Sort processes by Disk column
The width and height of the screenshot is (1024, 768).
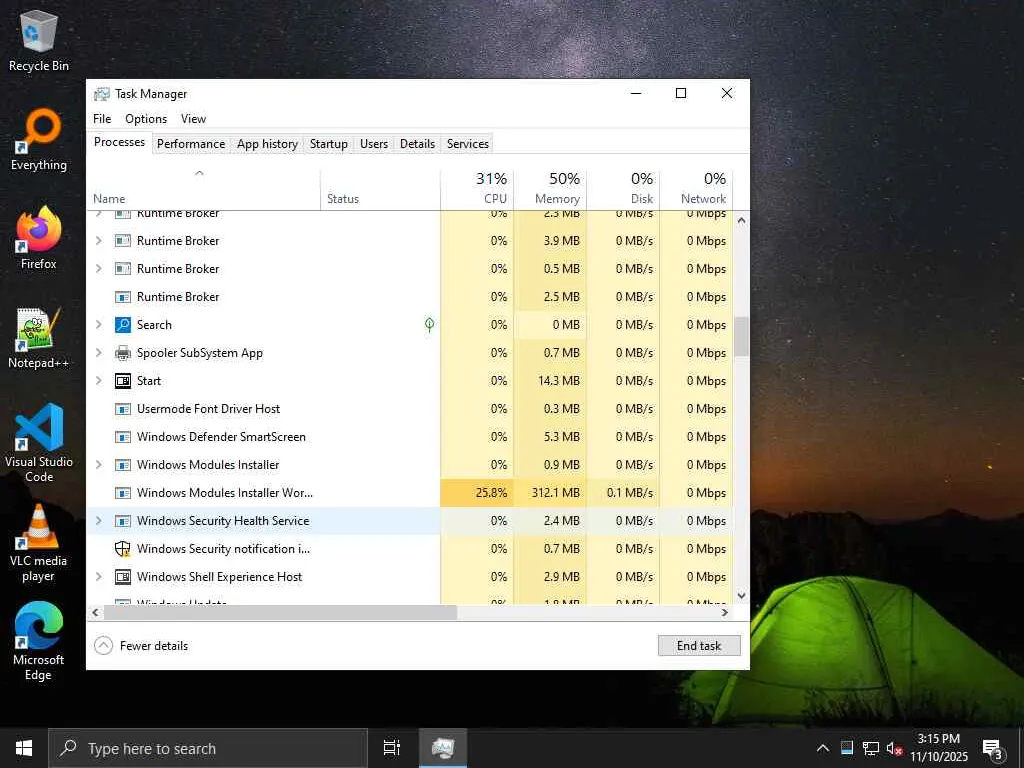point(623,189)
